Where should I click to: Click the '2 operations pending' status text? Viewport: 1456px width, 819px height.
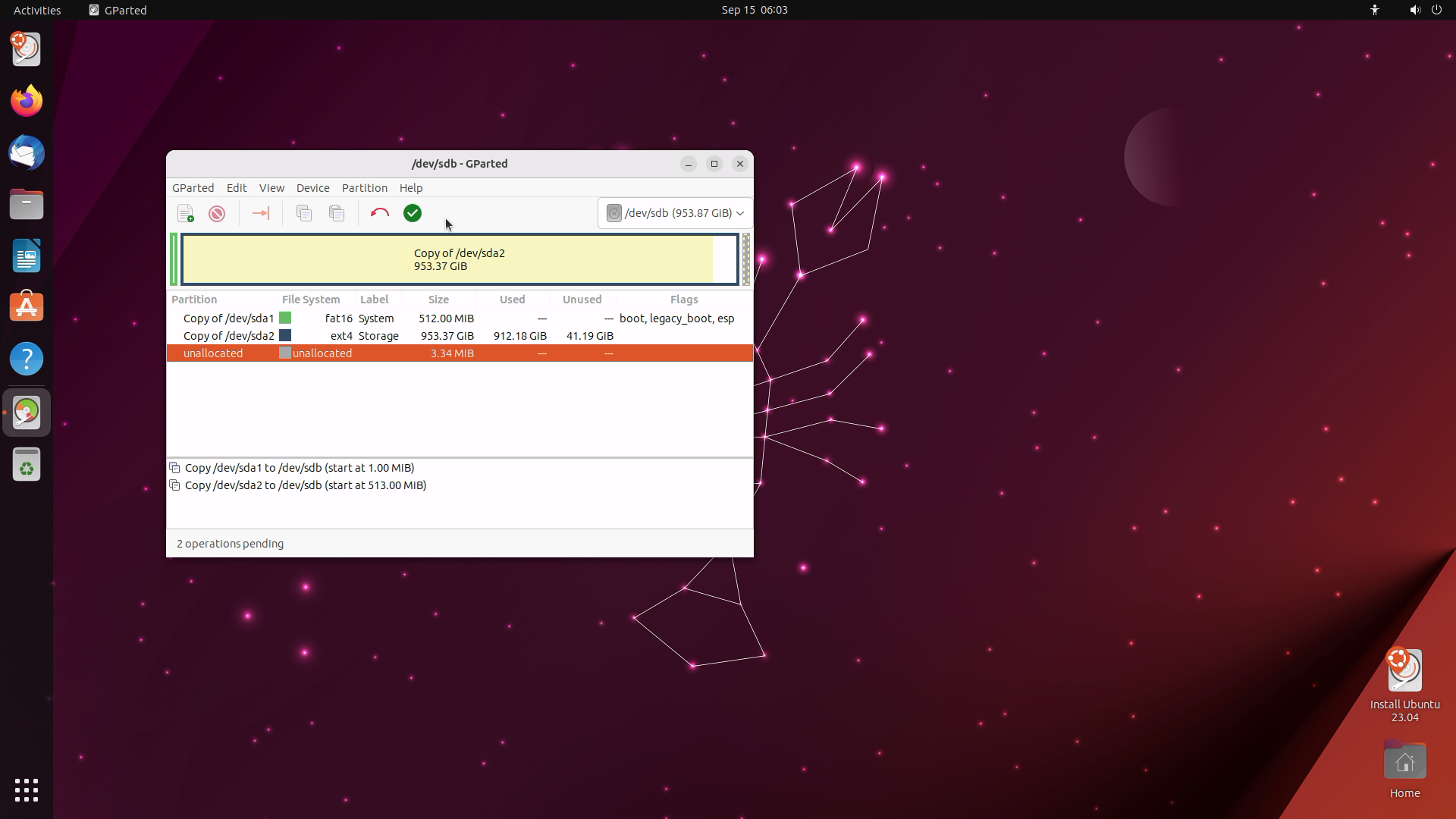(231, 544)
